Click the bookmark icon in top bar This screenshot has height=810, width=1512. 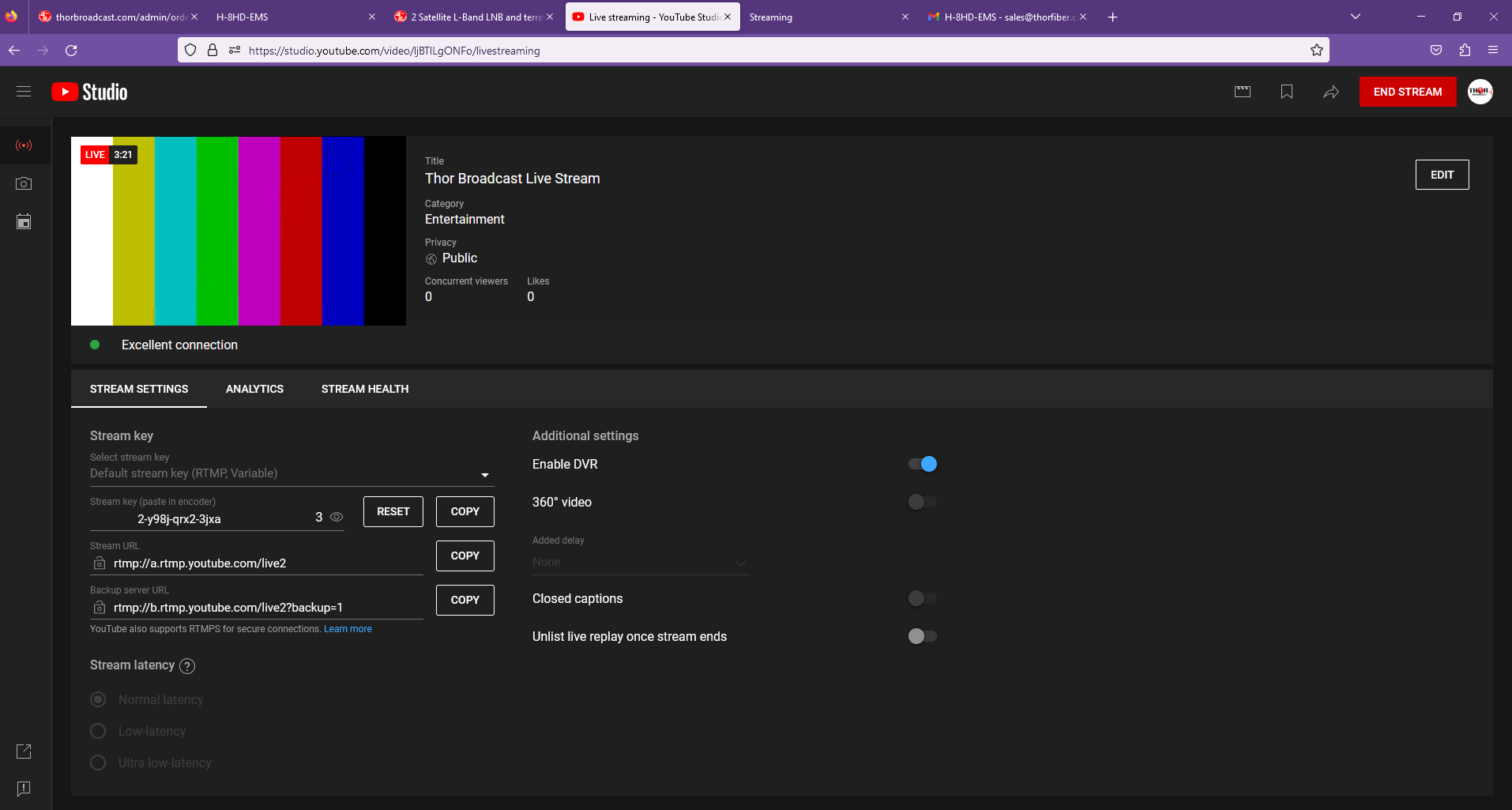[1287, 92]
